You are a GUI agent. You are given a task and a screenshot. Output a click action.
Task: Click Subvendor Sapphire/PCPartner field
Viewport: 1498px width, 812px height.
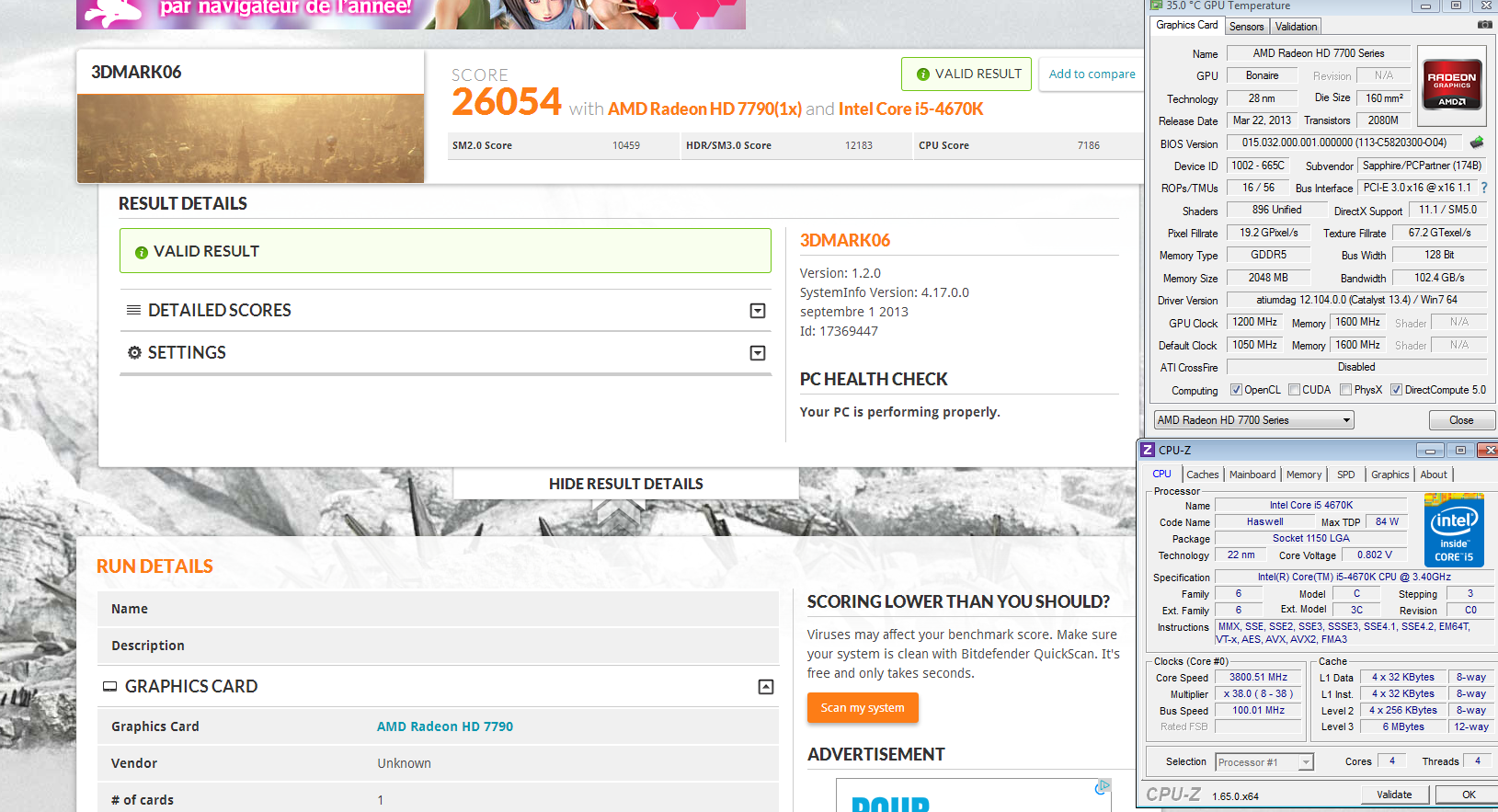point(1422,166)
